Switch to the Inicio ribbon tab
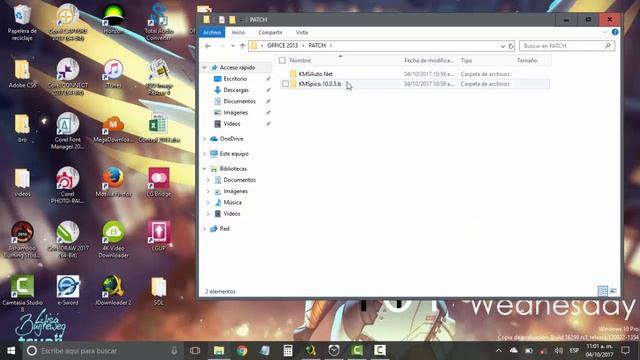Image resolution: width=640 pixels, height=360 pixels. coord(238,32)
